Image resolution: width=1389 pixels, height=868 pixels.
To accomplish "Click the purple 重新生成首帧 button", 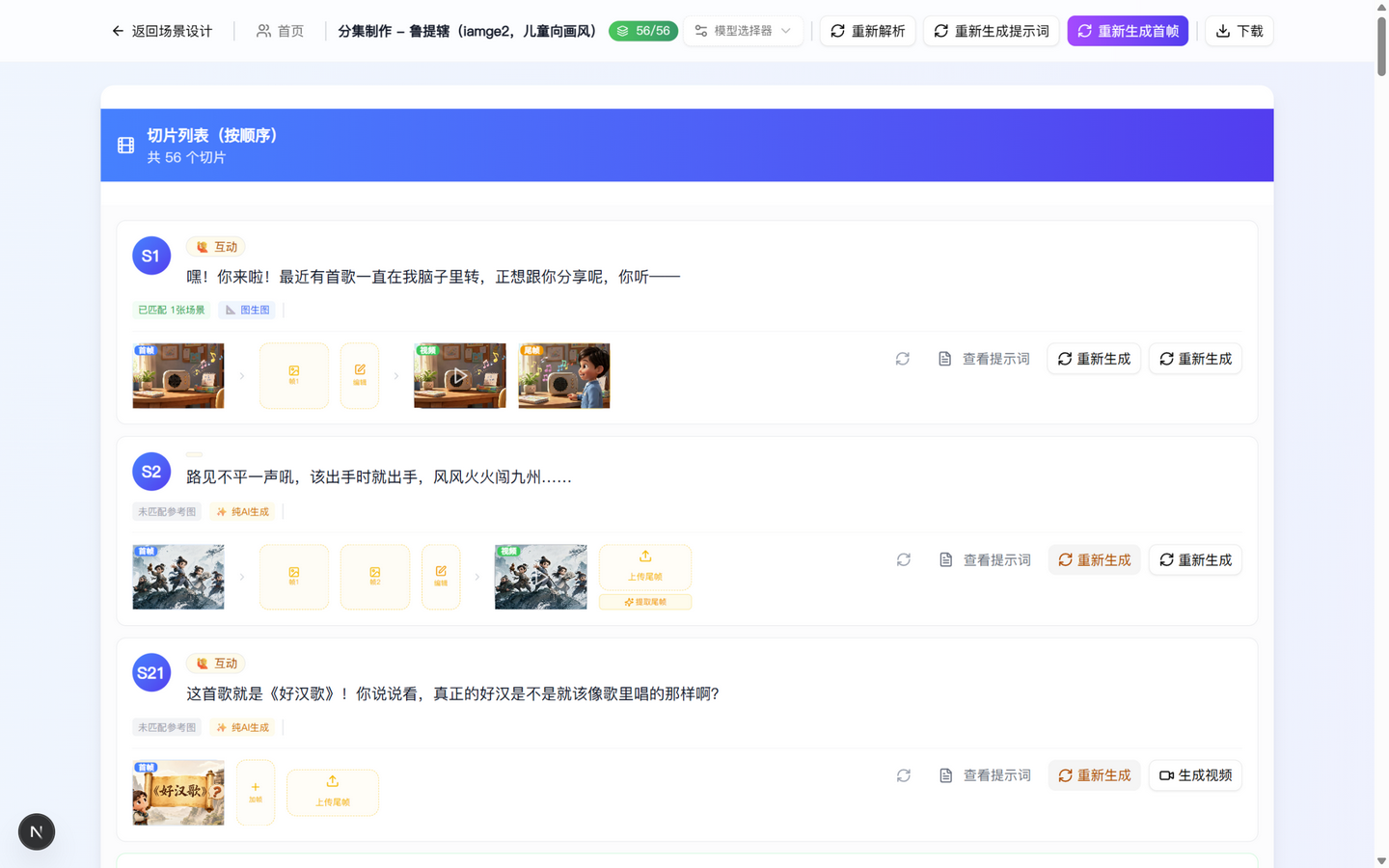I will [1128, 31].
